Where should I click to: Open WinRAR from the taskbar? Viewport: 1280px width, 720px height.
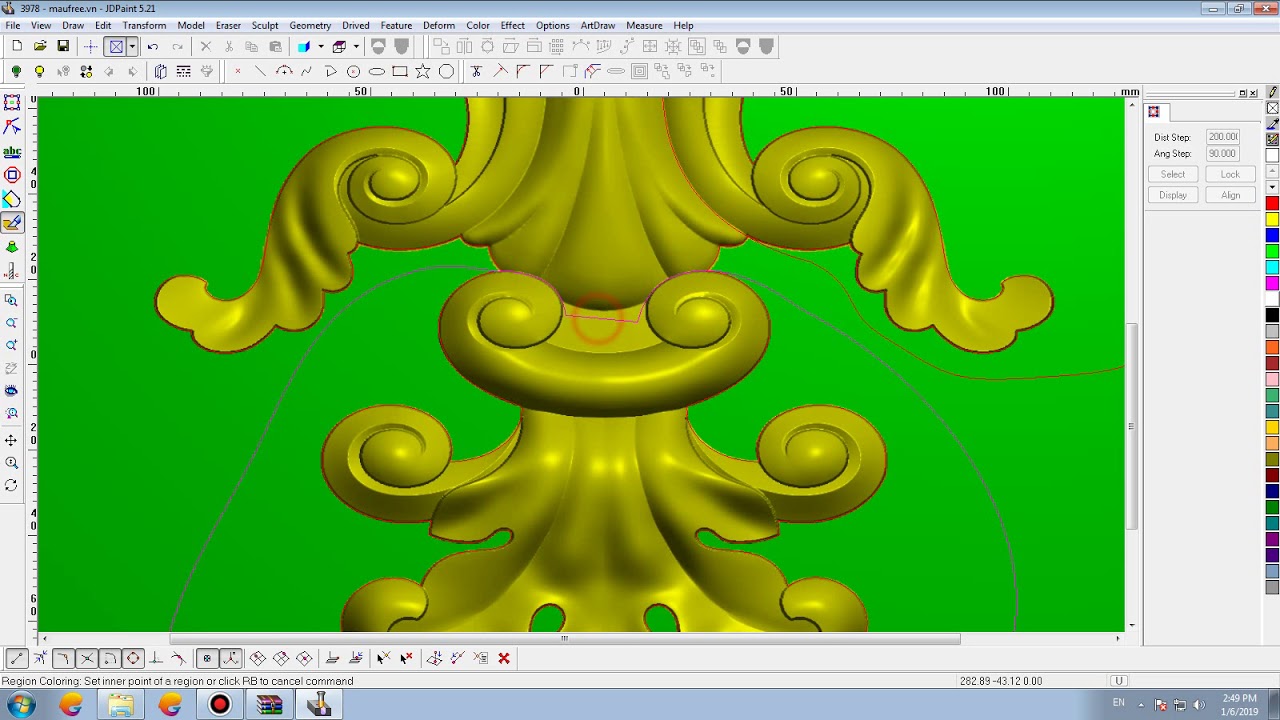[x=269, y=705]
